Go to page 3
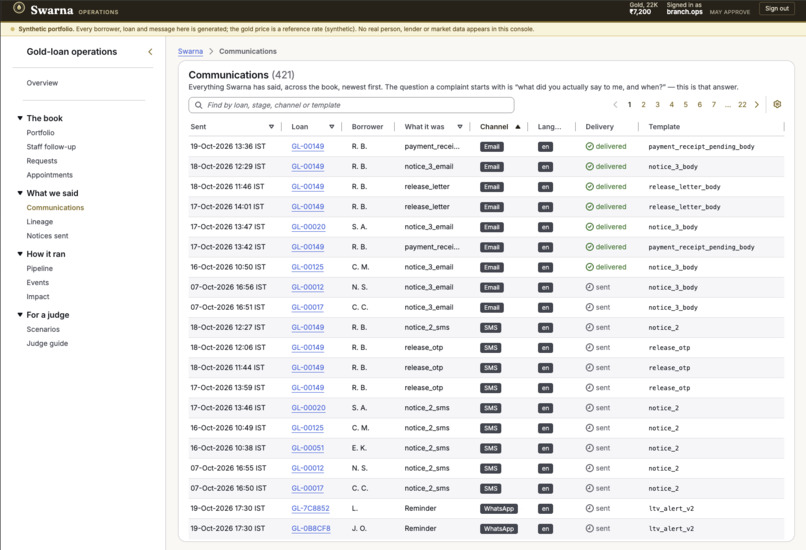Image resolution: width=806 pixels, height=550 pixels. 657,105
